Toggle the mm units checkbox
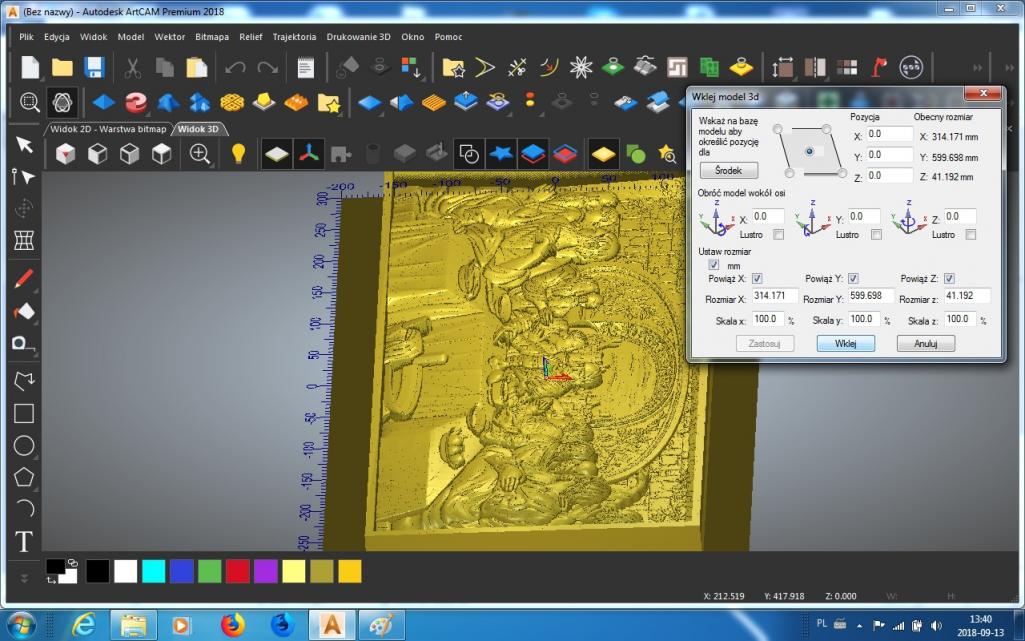 pos(714,265)
